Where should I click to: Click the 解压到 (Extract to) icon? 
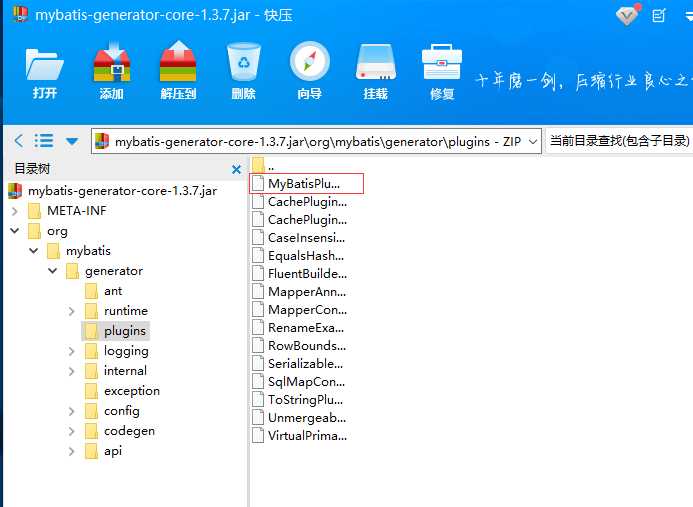[x=178, y=71]
